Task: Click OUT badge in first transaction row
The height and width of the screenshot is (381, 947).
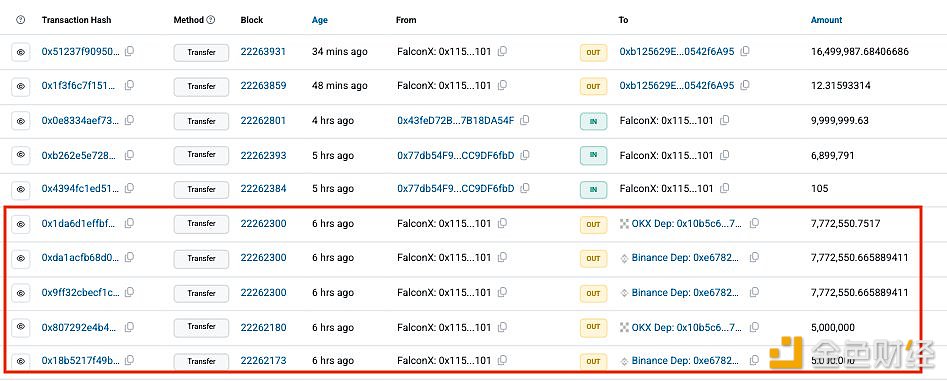Action: pos(593,53)
